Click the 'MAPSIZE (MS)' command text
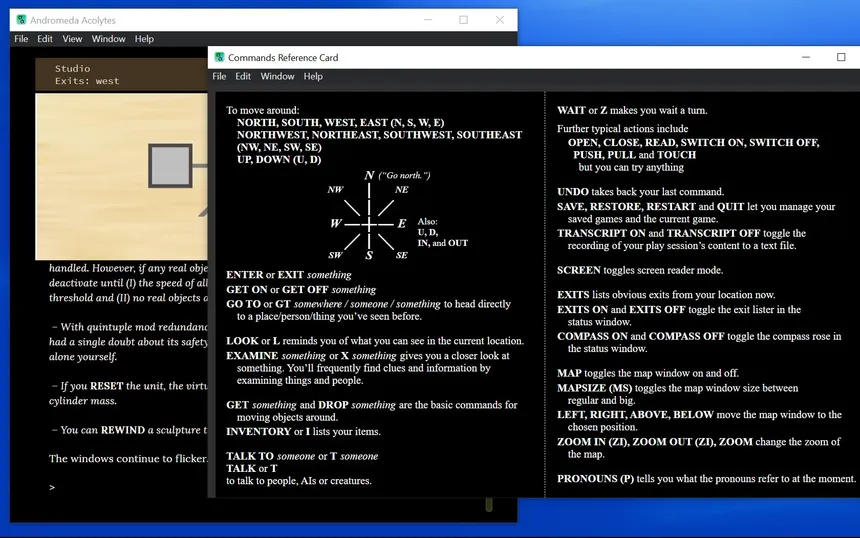The image size is (860, 538). pyautogui.click(x=594, y=388)
